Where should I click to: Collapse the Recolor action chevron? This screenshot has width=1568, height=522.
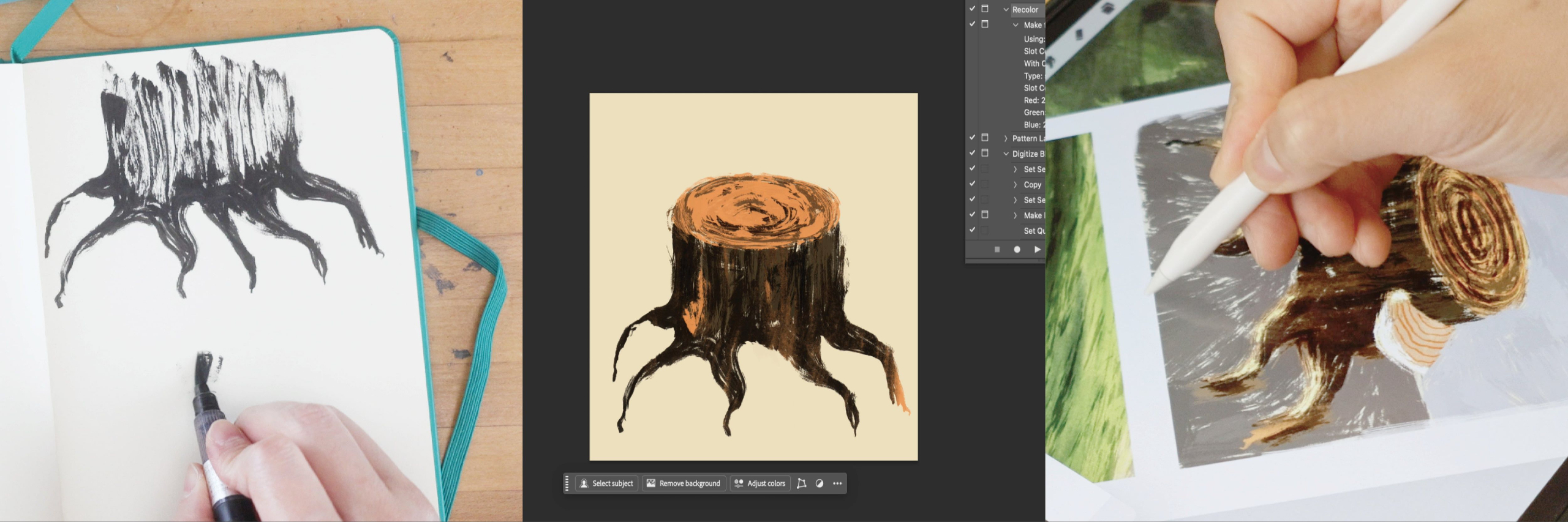(1006, 10)
